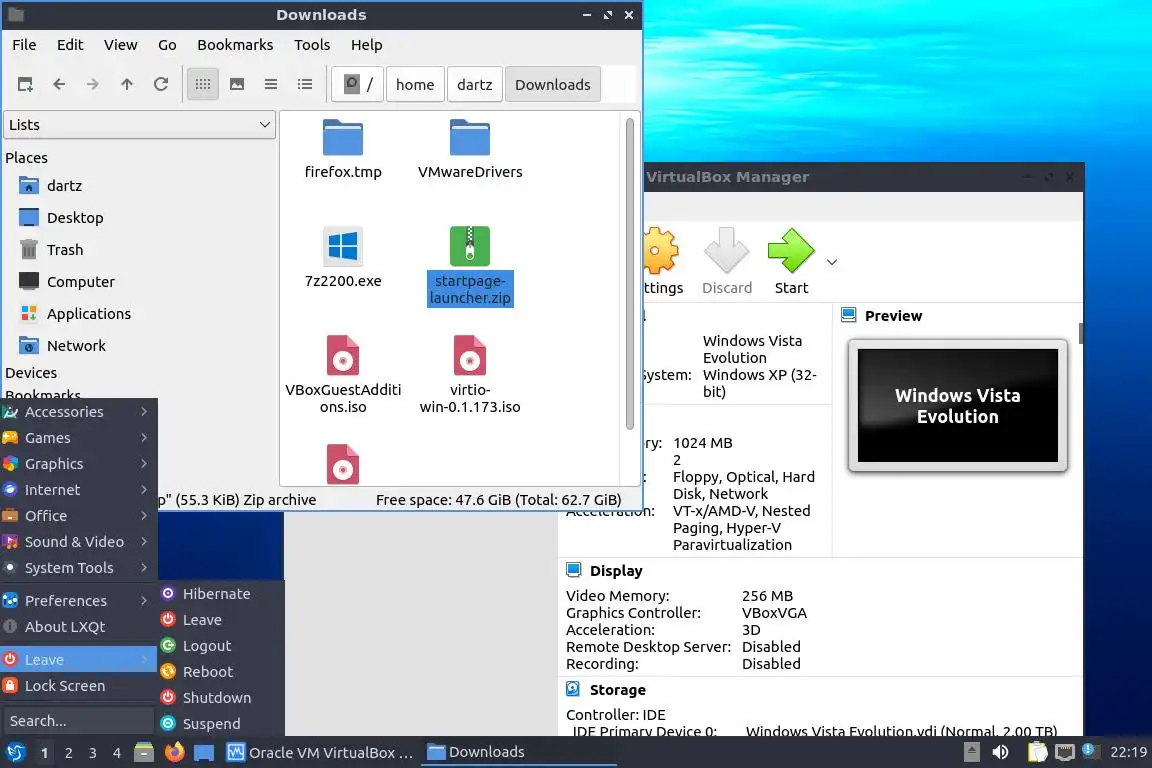
Task: Choose Shutdown in Leave submenu
Action: (x=221, y=697)
